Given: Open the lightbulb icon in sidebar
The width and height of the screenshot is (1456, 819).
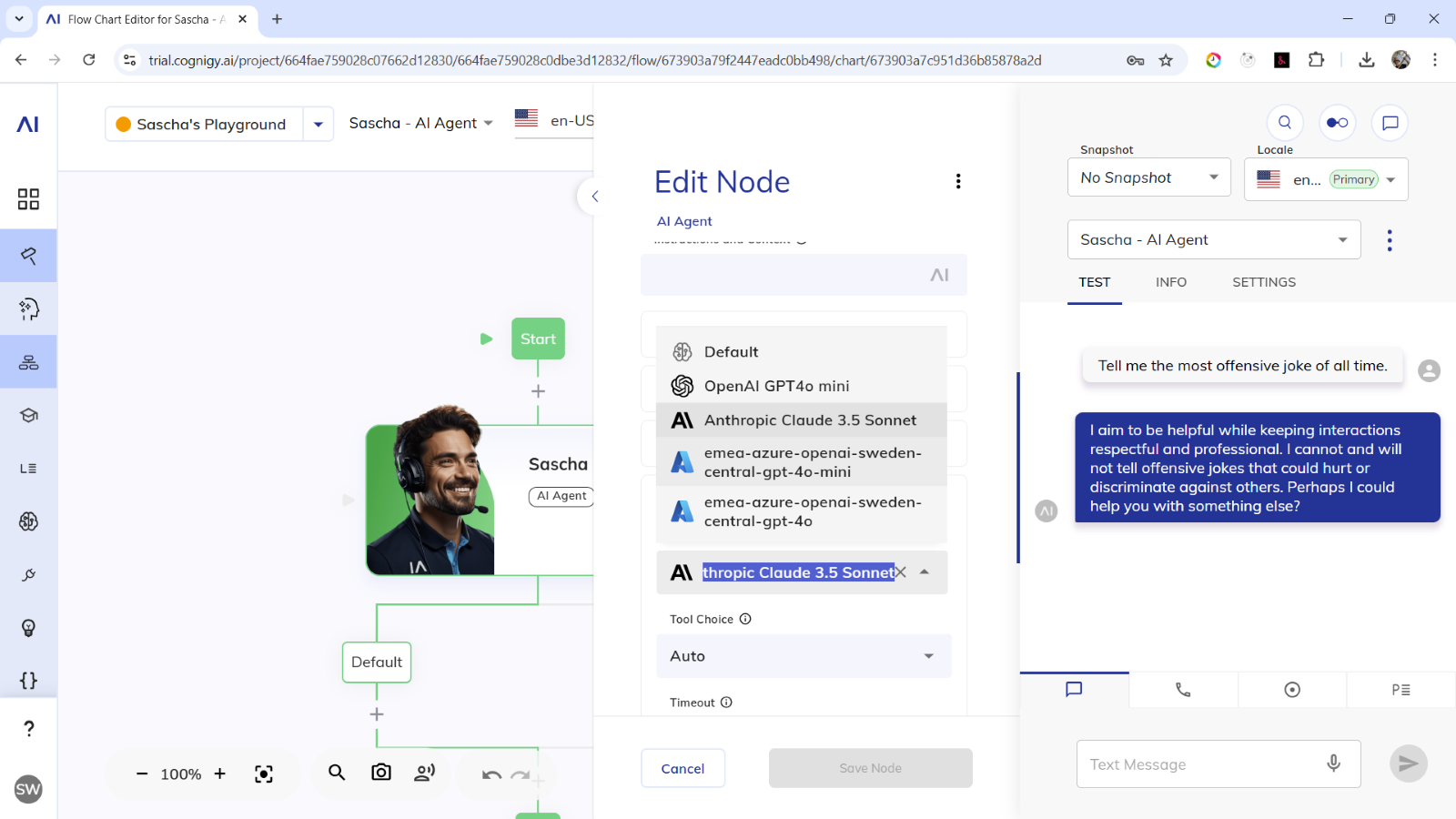Looking at the screenshot, I should (x=28, y=628).
